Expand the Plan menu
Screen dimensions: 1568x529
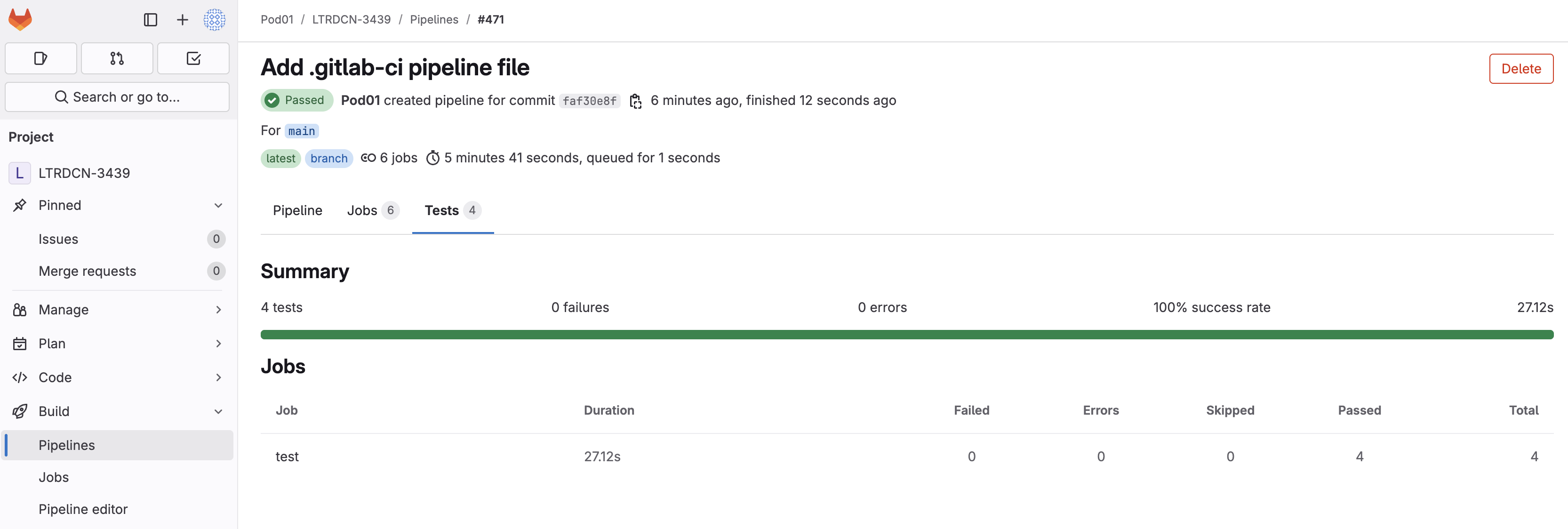(218, 344)
